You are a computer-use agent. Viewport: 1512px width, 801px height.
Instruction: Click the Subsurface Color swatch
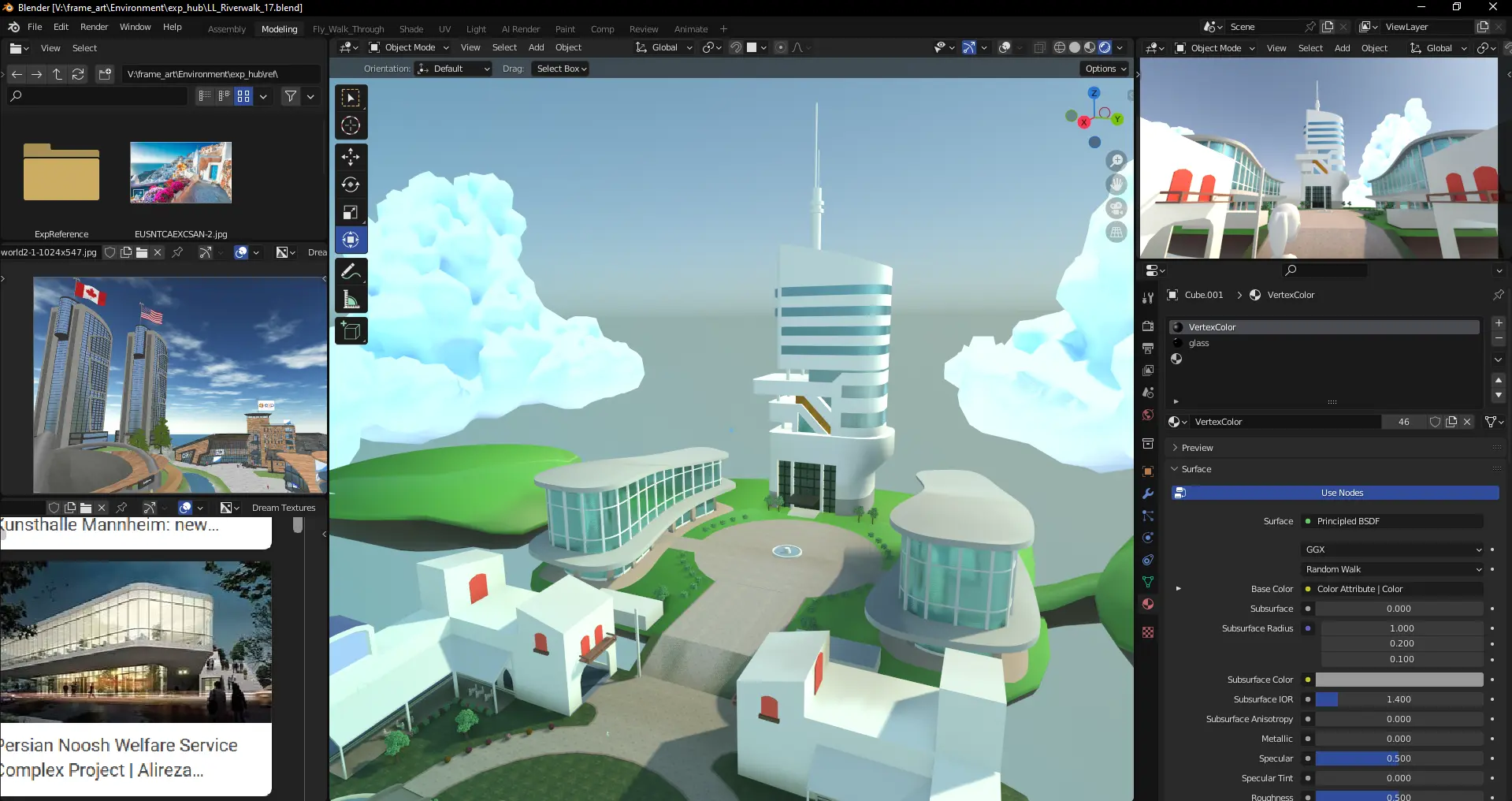point(1399,680)
